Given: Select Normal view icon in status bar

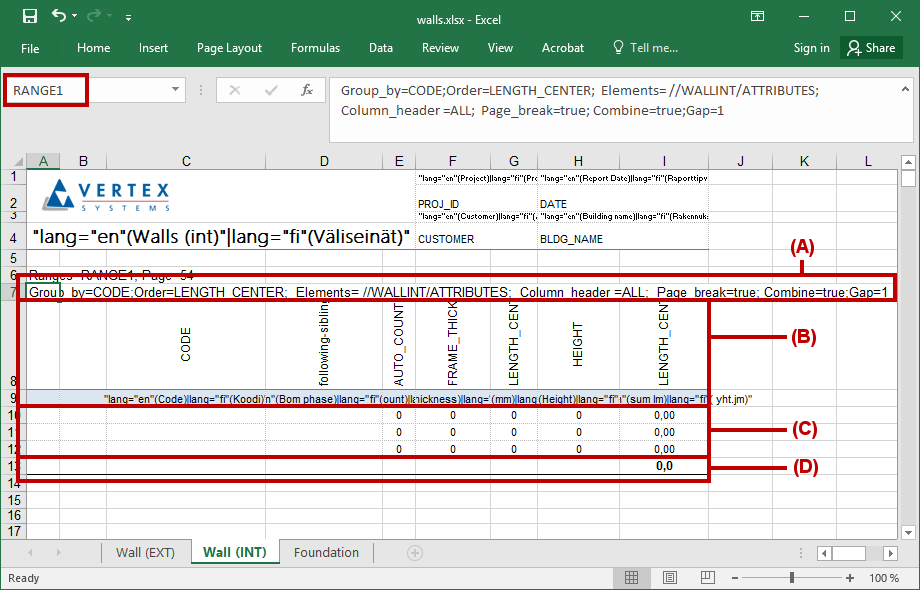Looking at the screenshot, I should click(632, 578).
